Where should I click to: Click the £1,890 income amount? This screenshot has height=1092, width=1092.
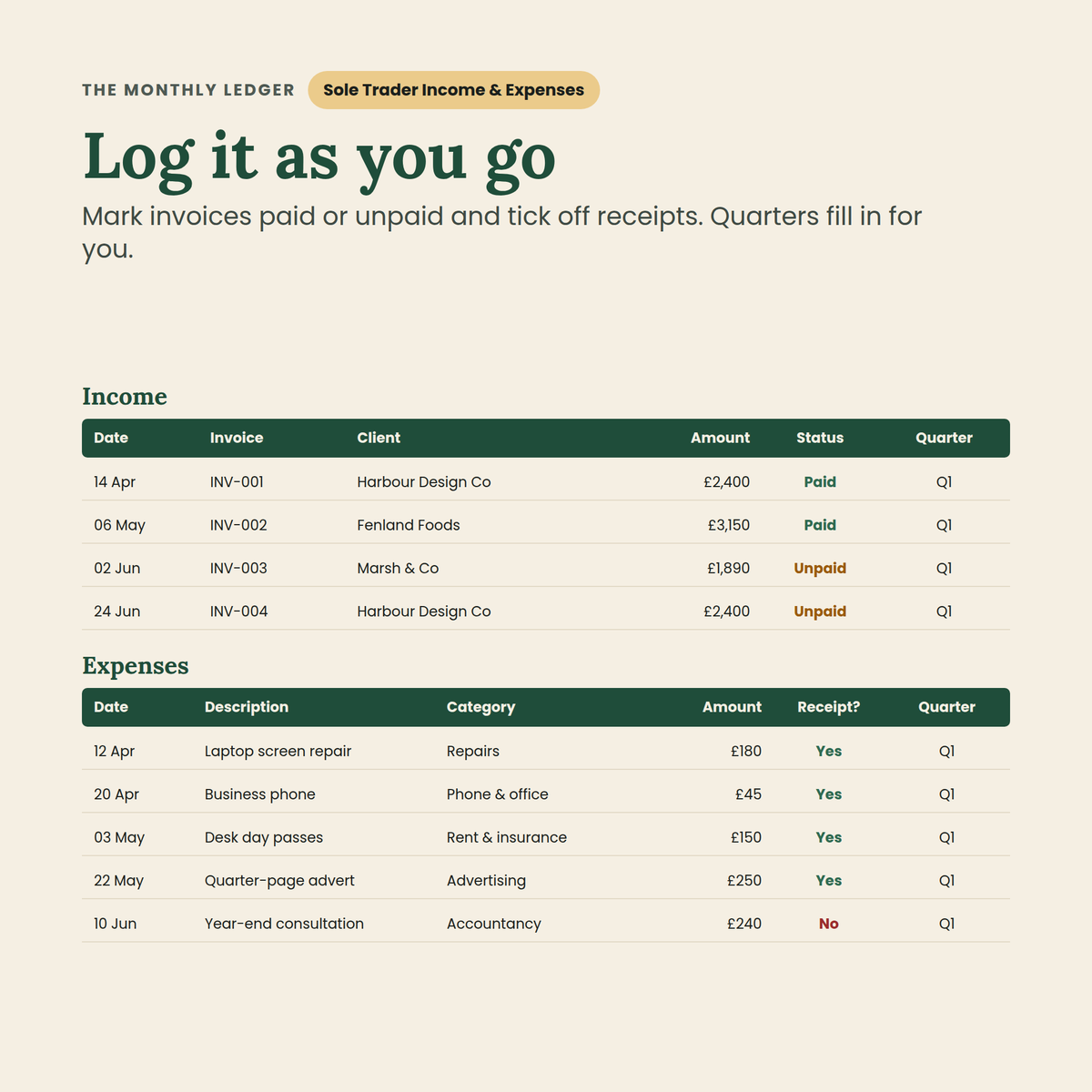[729, 569]
